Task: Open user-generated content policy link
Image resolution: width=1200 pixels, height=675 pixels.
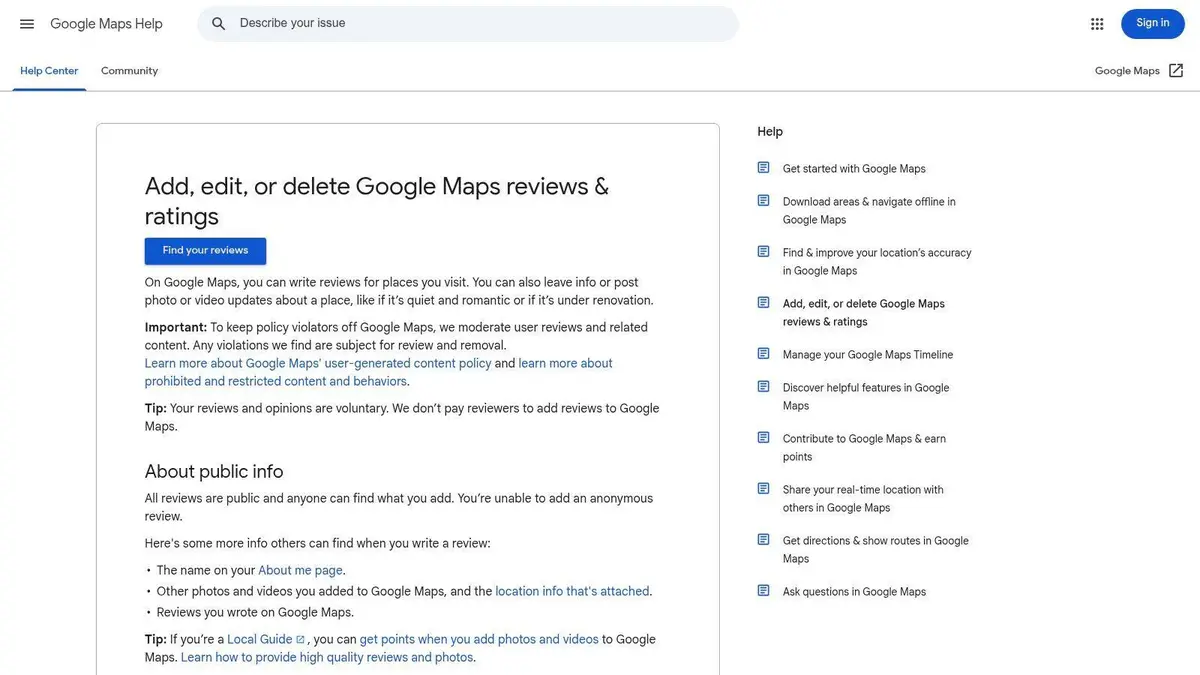Action: (x=318, y=364)
